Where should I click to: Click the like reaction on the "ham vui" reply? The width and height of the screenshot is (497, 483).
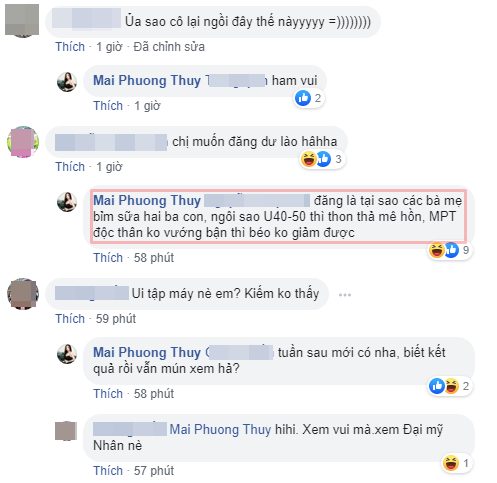pos(303,98)
